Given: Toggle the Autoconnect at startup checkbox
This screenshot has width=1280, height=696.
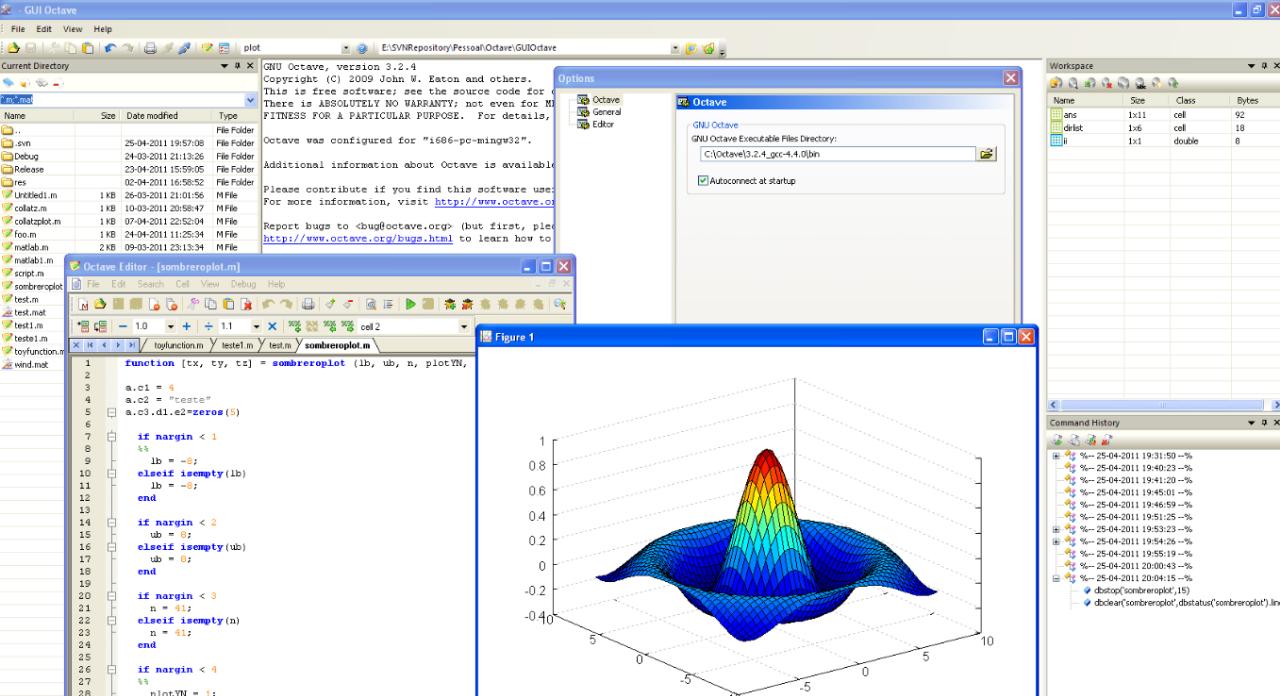Looking at the screenshot, I should [703, 181].
